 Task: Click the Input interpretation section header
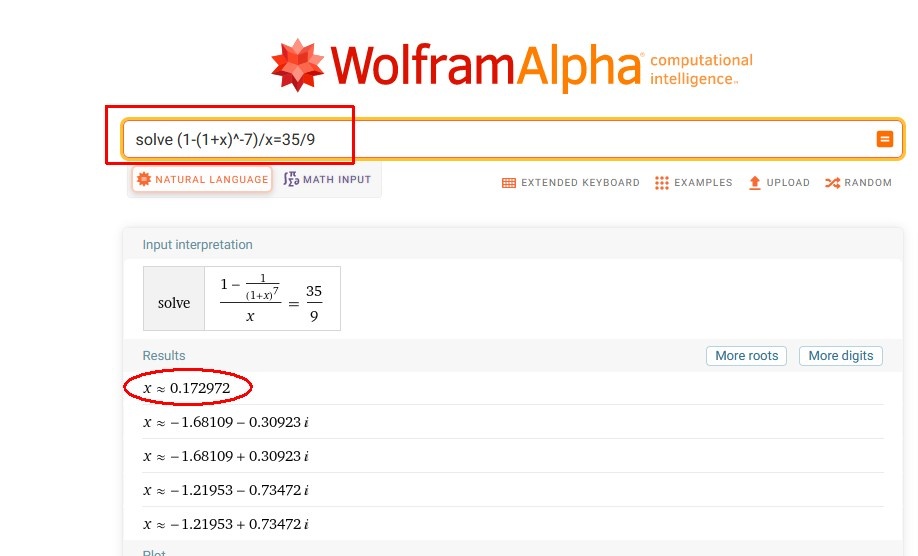point(197,245)
